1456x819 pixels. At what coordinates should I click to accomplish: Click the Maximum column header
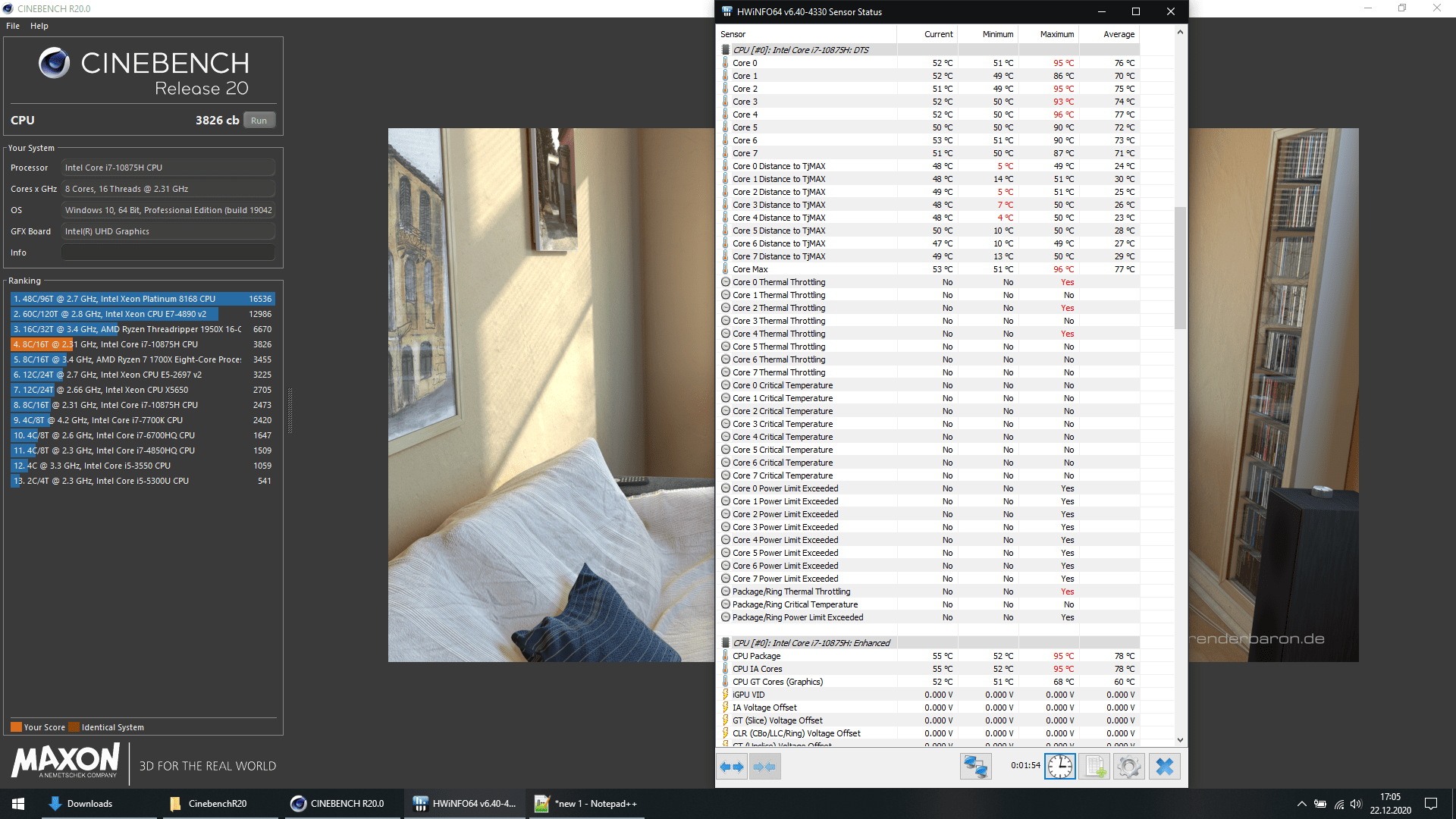(x=1048, y=34)
